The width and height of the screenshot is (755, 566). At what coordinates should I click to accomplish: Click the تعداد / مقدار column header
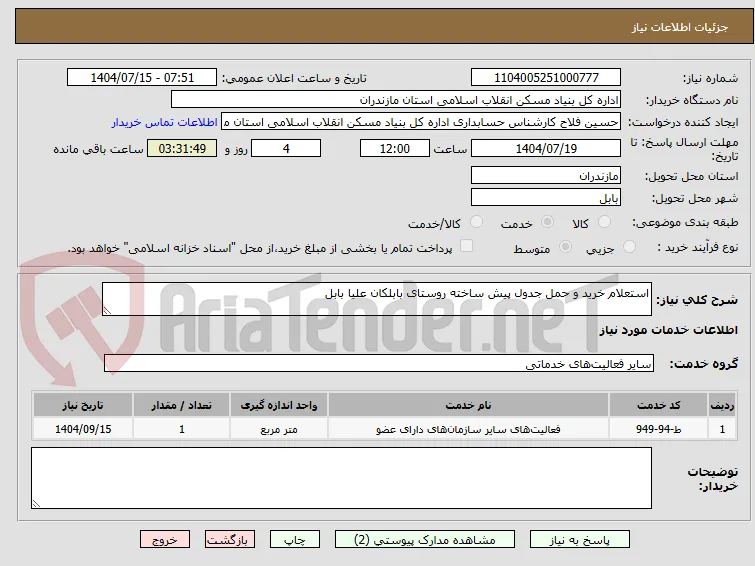(182, 405)
